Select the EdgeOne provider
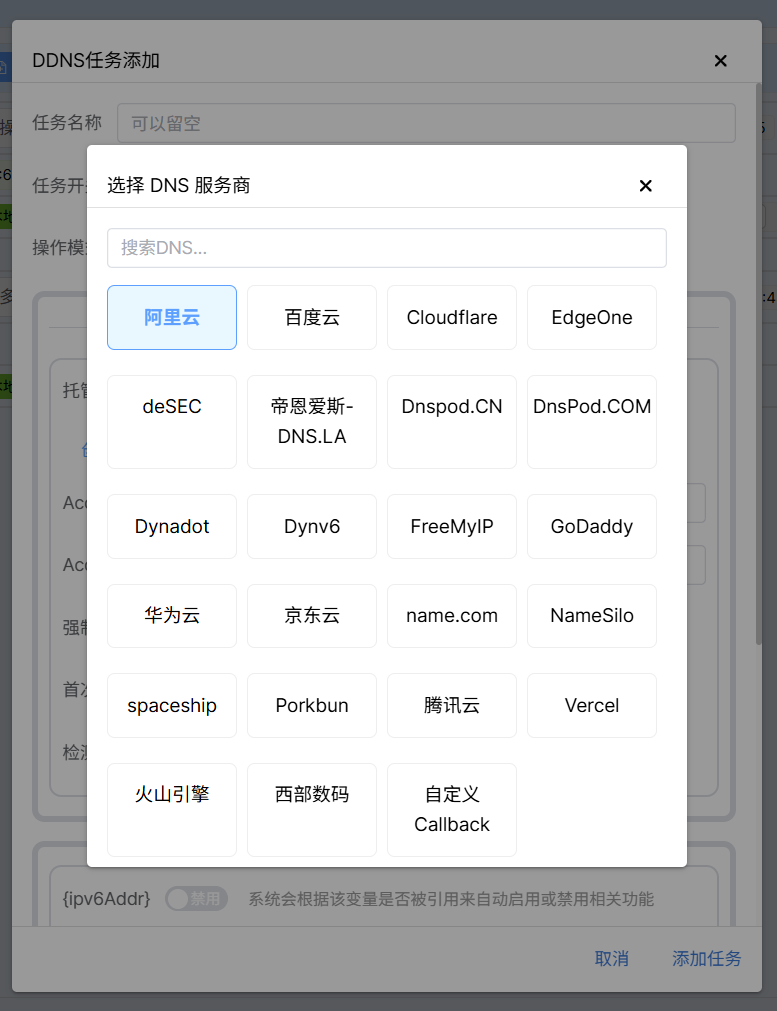Screen dimensions: 777x1011 pyautogui.click(x=591, y=317)
